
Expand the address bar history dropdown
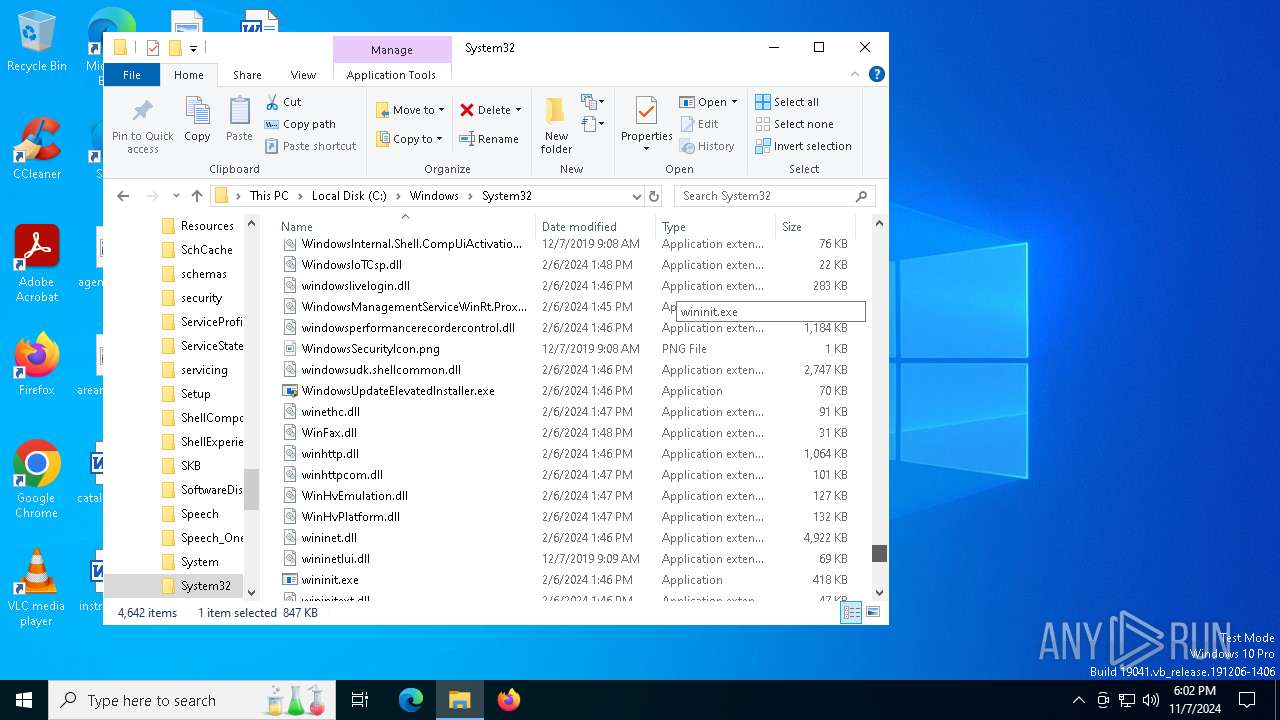coord(636,196)
